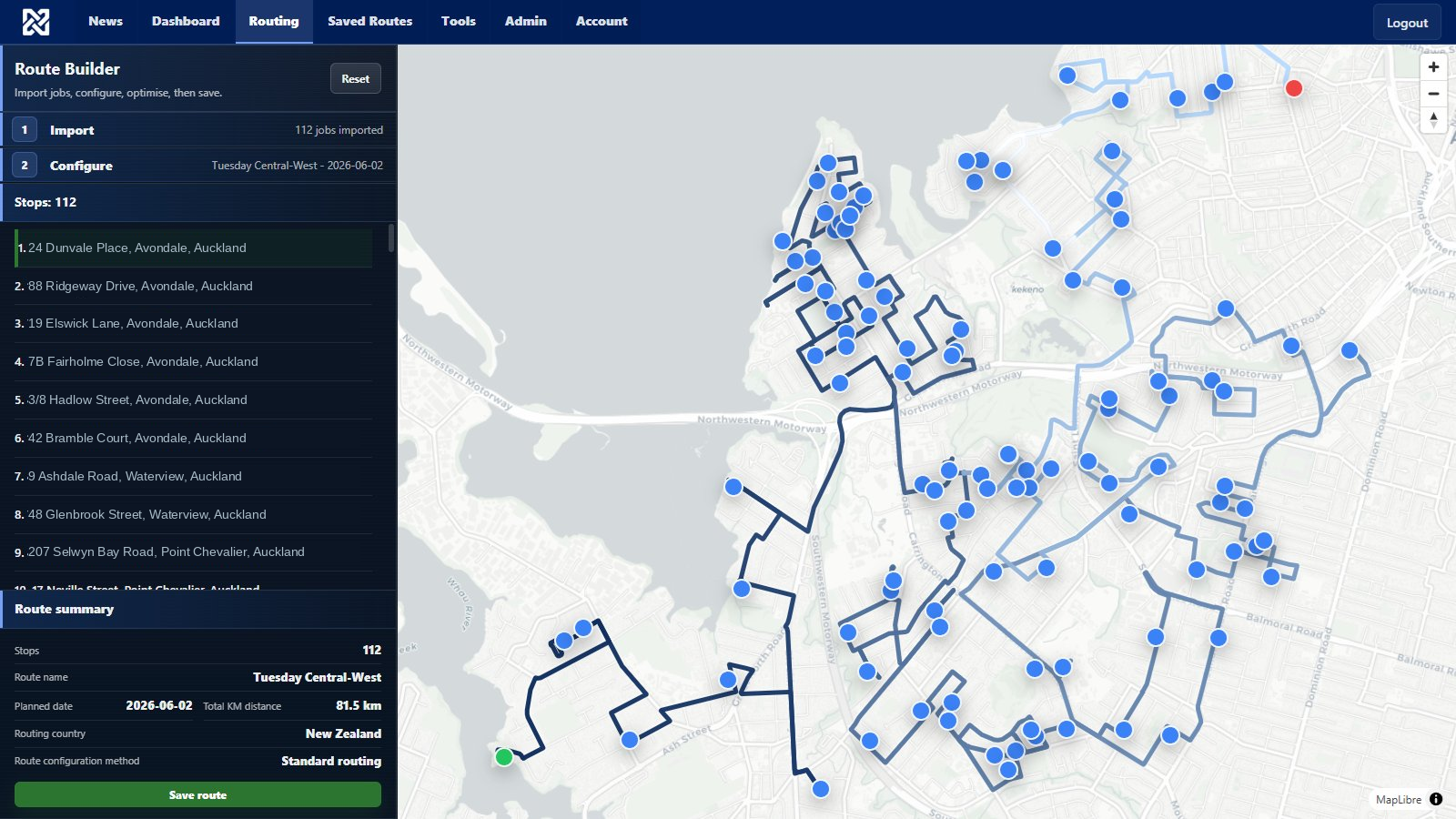Go to the Dashboard page
This screenshot has width=1456, height=819.
coord(186,21)
